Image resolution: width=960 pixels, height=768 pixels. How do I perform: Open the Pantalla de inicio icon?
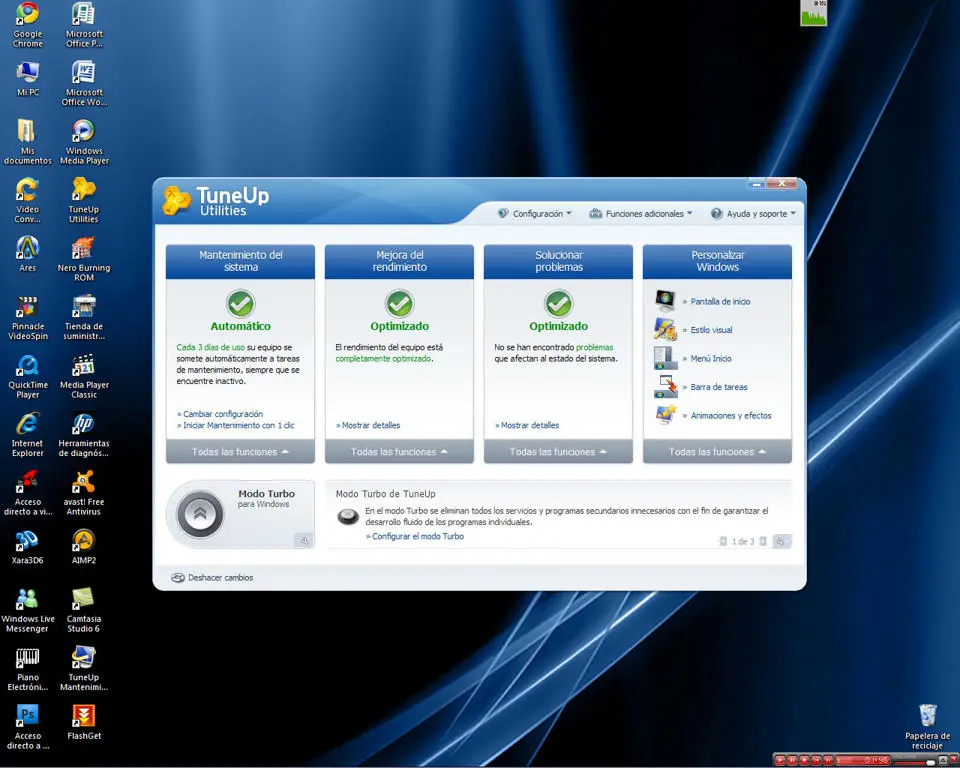665,301
